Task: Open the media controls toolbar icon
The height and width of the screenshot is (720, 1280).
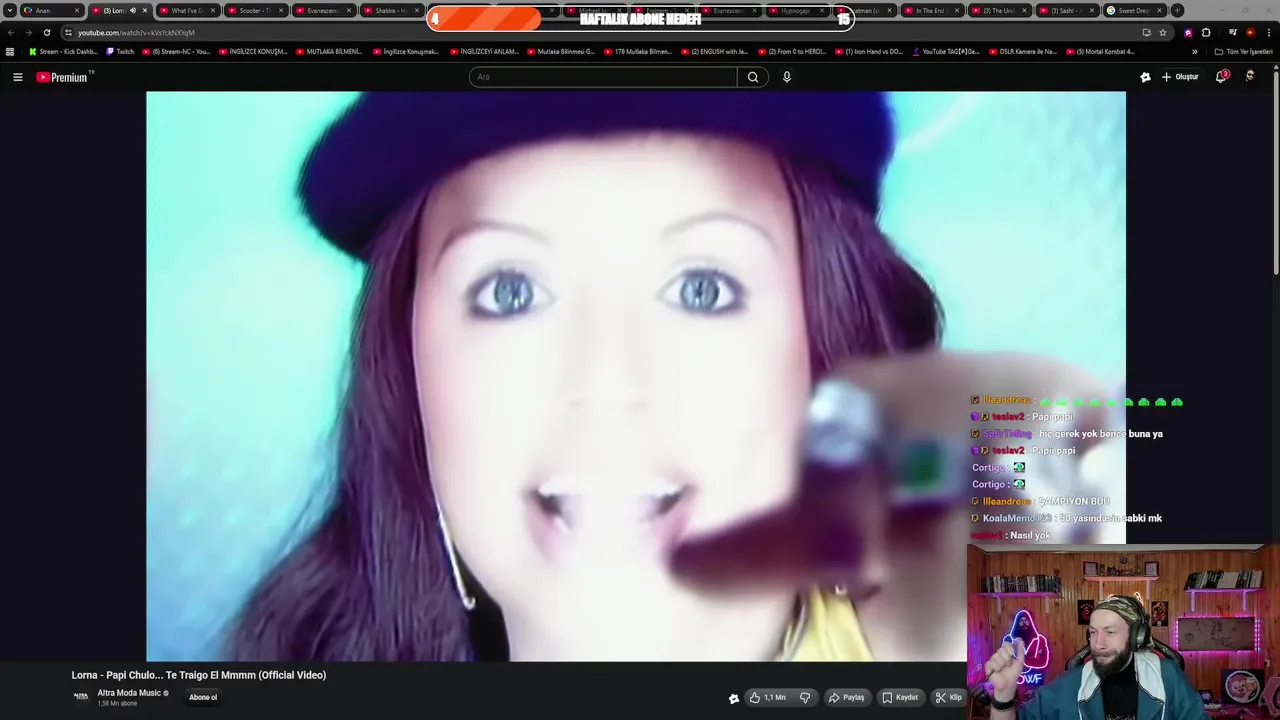Action: point(1233,32)
